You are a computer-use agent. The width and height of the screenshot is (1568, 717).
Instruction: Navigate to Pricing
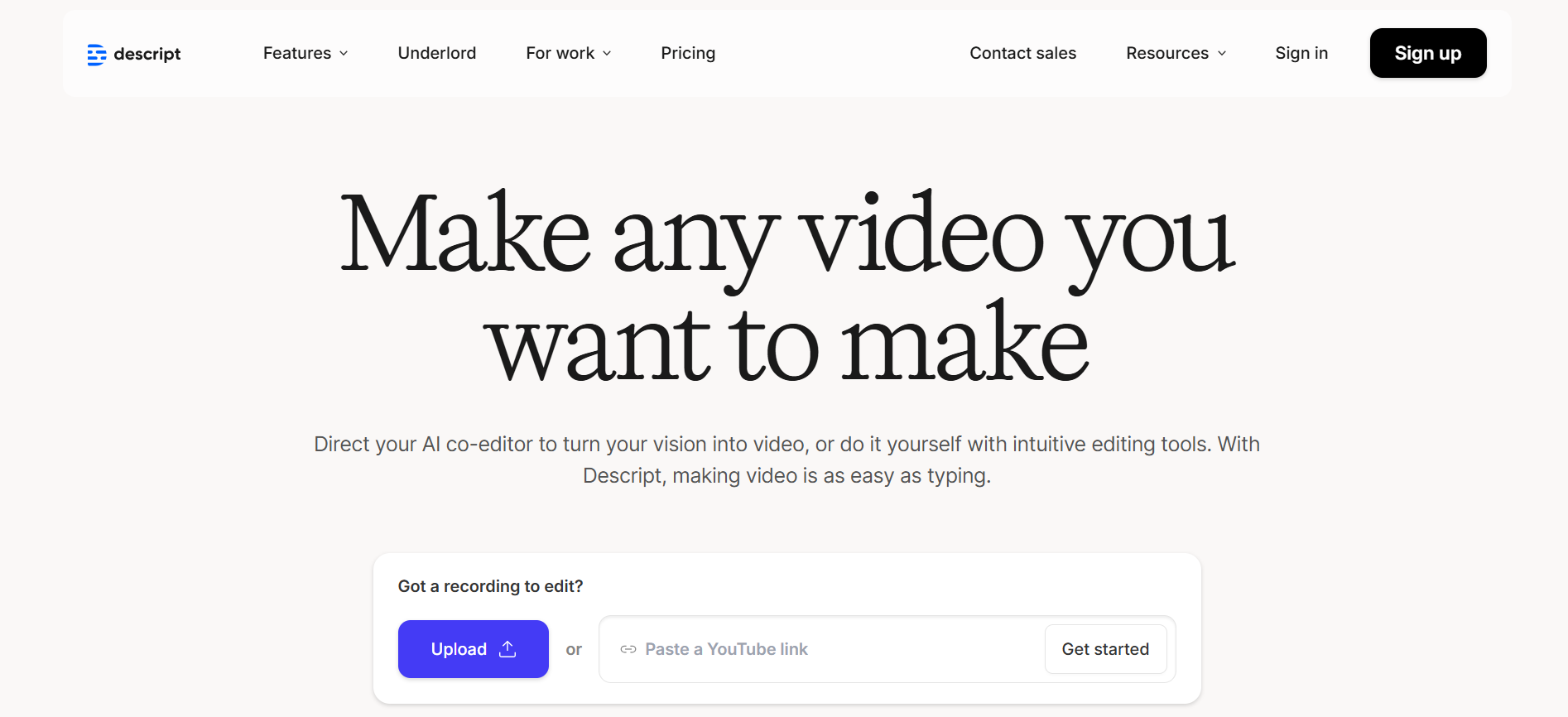[x=687, y=53]
